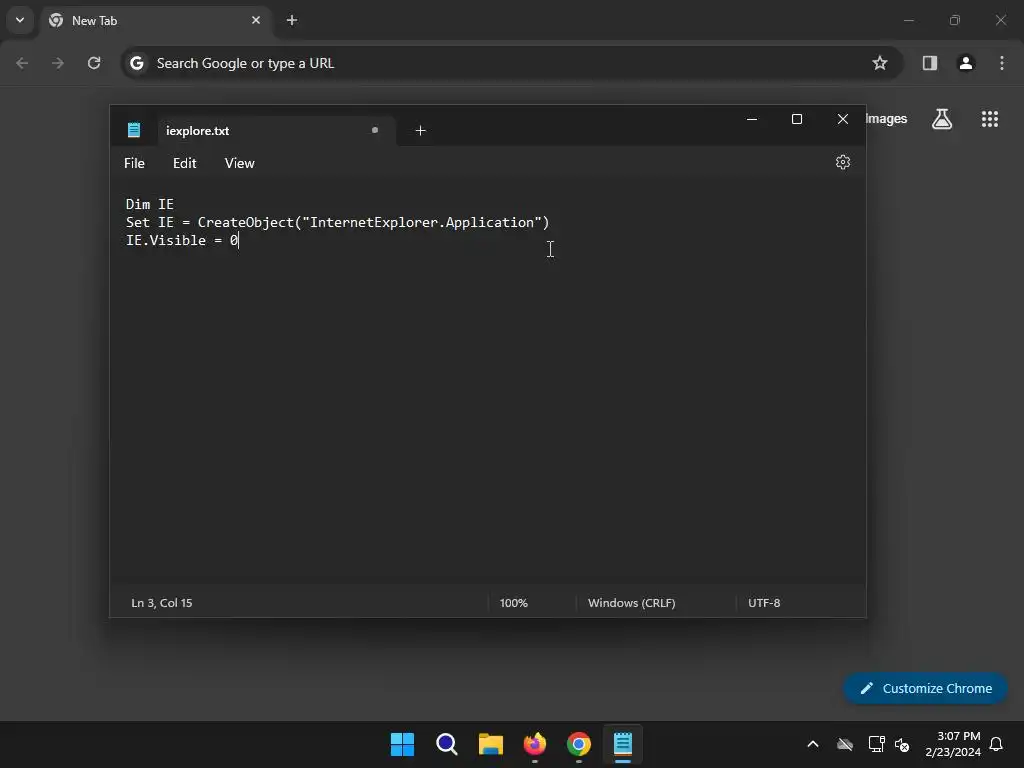Open taskbar Search
The width and height of the screenshot is (1024, 768).
pyautogui.click(x=447, y=744)
